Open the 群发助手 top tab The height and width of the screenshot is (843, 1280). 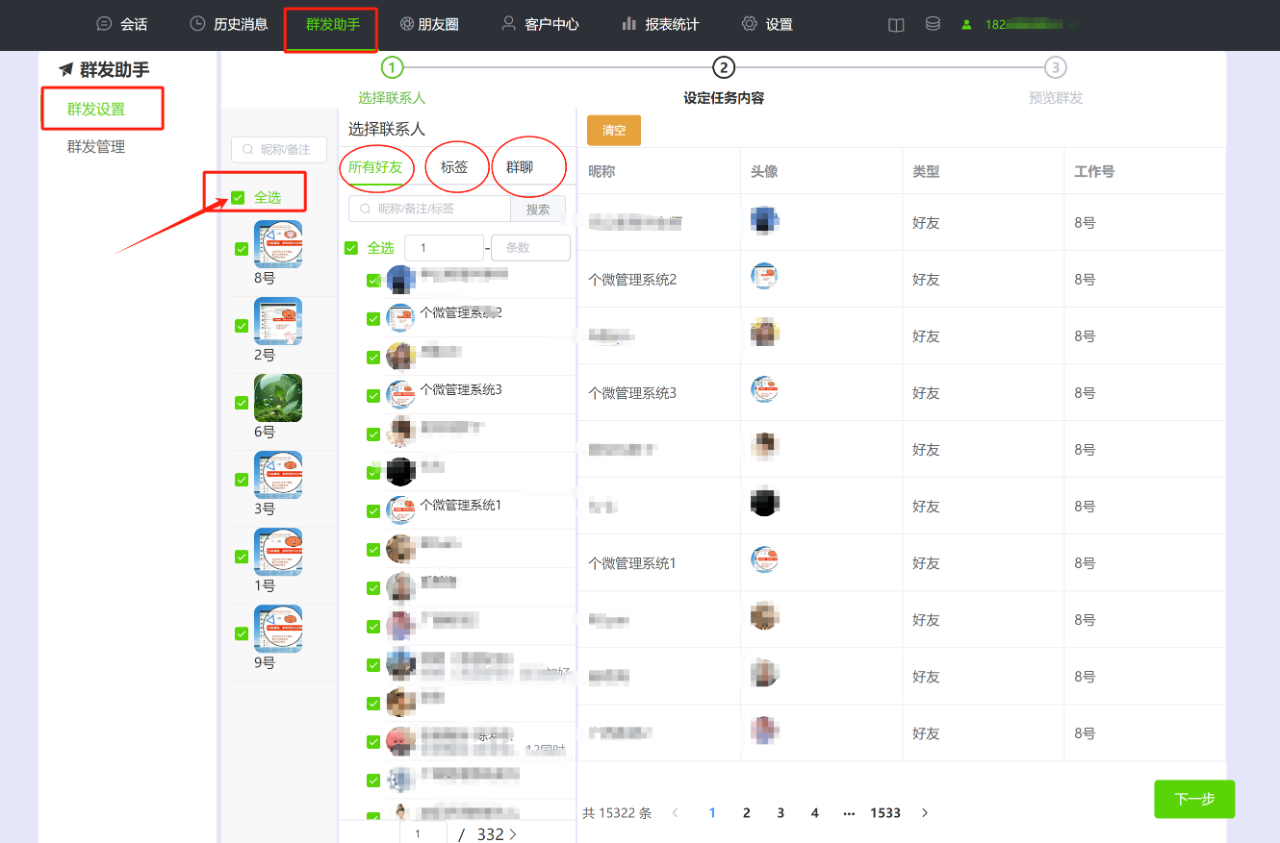pyautogui.click(x=333, y=24)
